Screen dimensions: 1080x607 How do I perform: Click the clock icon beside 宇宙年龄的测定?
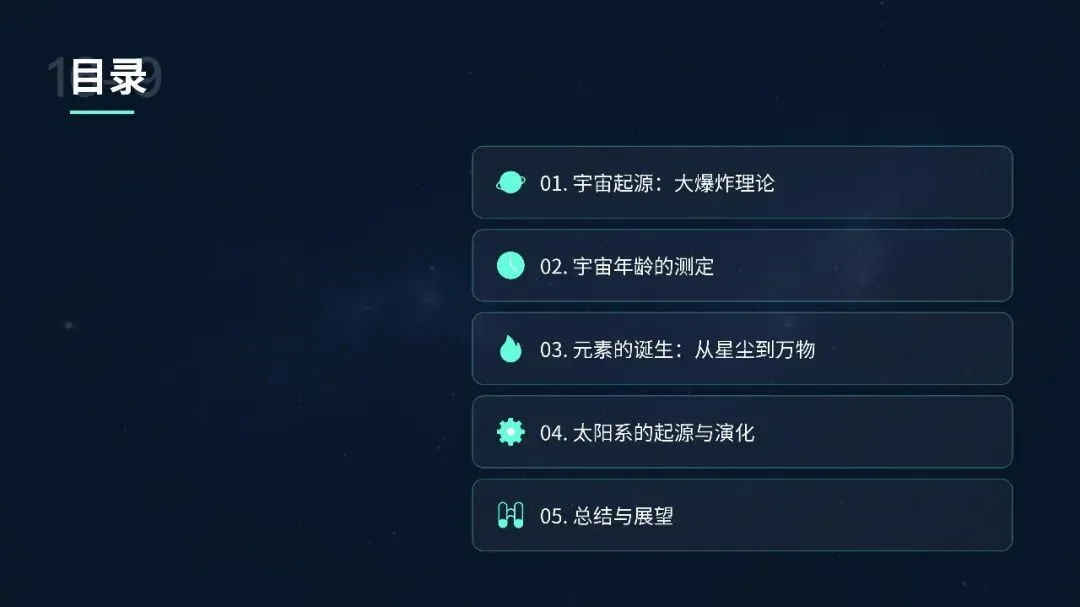[510, 266]
